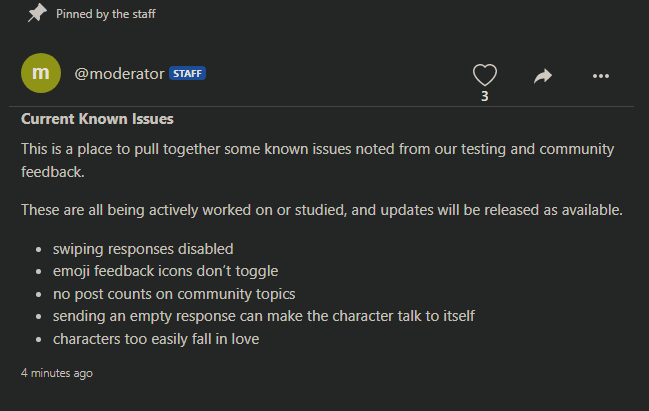Click the word 'feedback.' ending the first paragraph
This screenshot has width=649, height=411.
tap(53, 172)
